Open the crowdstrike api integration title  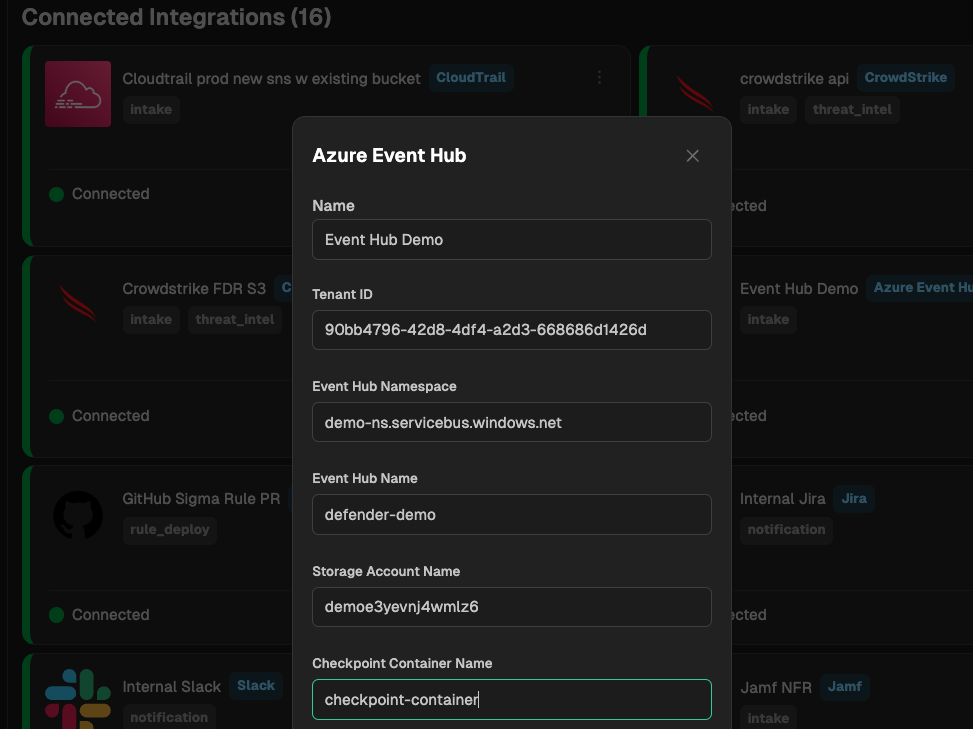point(794,79)
